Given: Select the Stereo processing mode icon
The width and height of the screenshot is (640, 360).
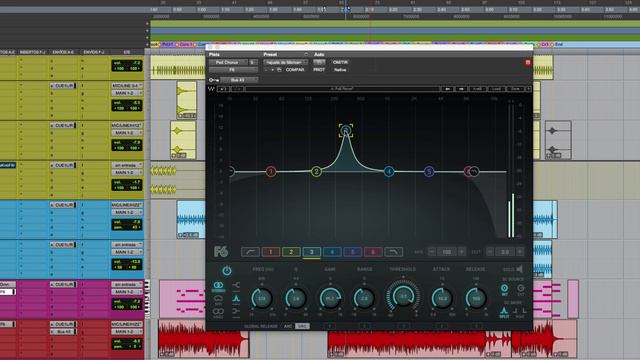Looking at the screenshot, I should pos(218,287).
